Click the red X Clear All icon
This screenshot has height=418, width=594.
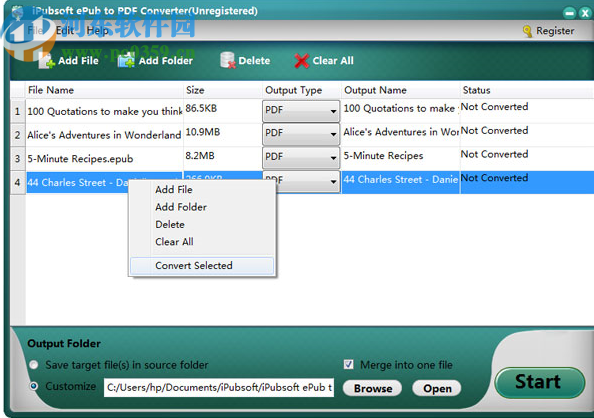pos(302,61)
